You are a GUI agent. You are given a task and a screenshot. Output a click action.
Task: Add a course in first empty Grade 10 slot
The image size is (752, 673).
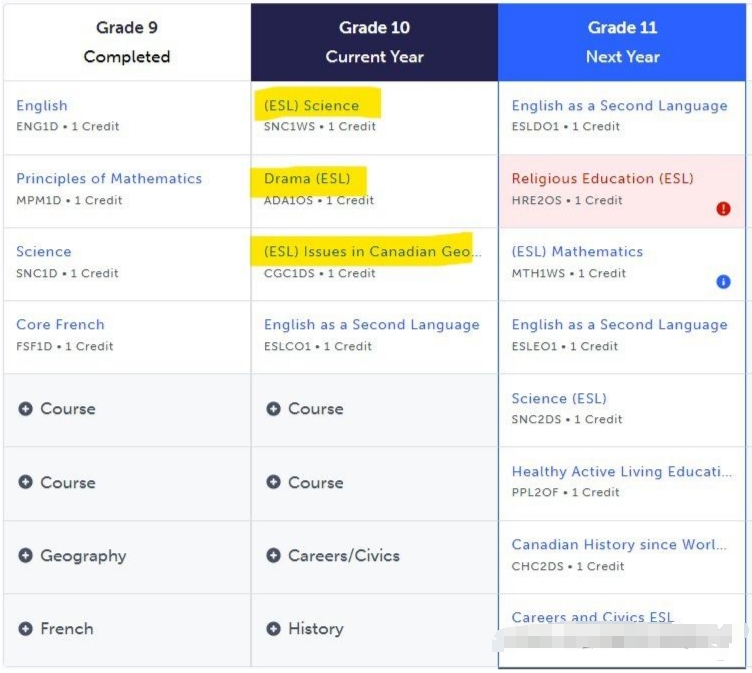point(375,410)
